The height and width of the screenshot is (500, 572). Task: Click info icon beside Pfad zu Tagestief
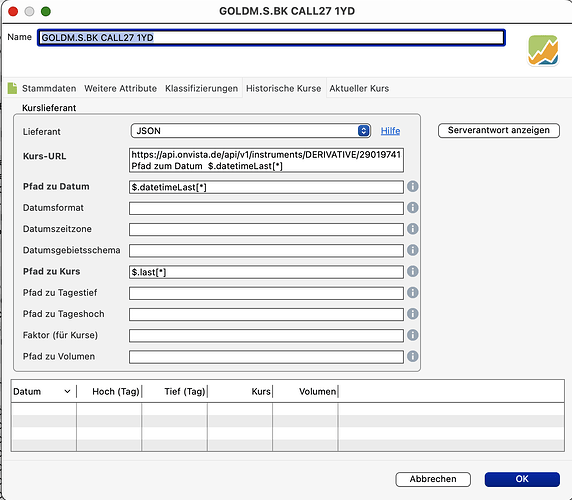click(x=413, y=292)
